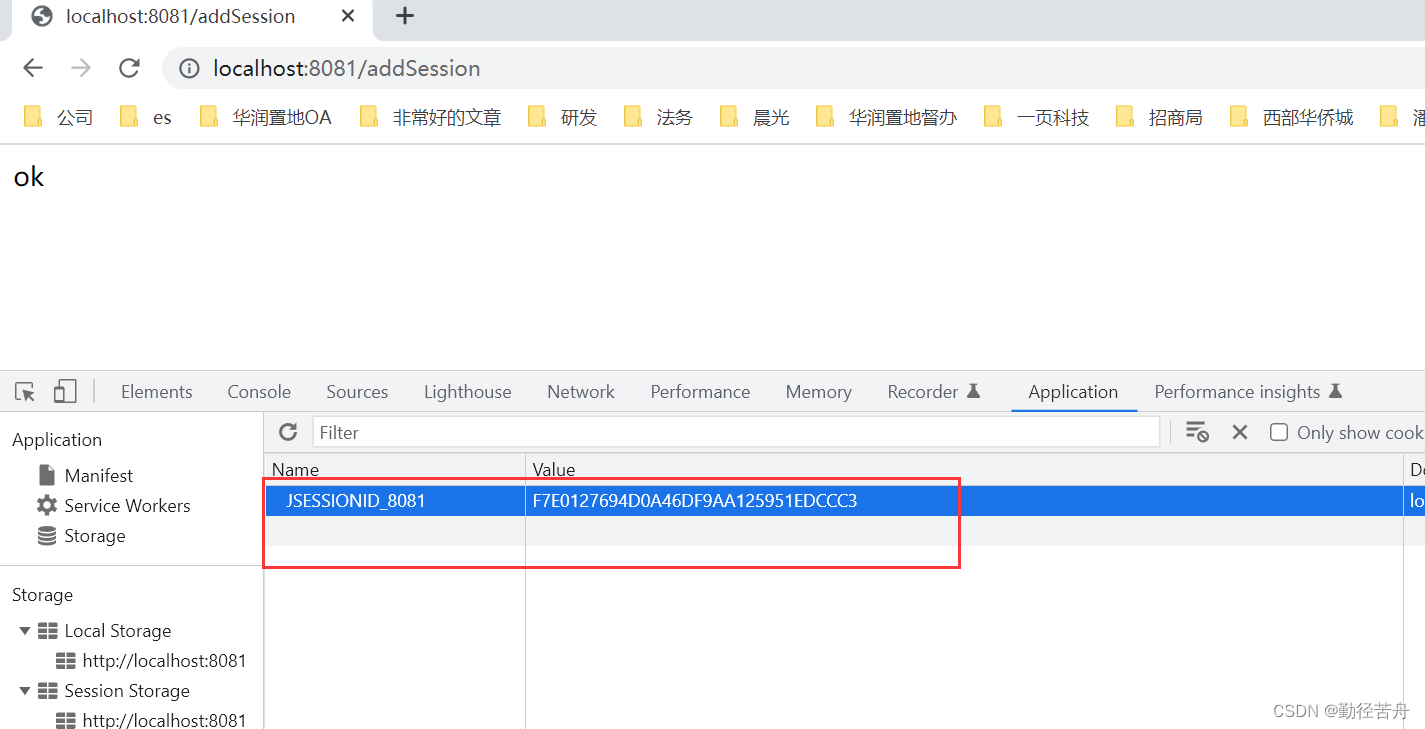Delete the selected cookie

pos(1240,432)
